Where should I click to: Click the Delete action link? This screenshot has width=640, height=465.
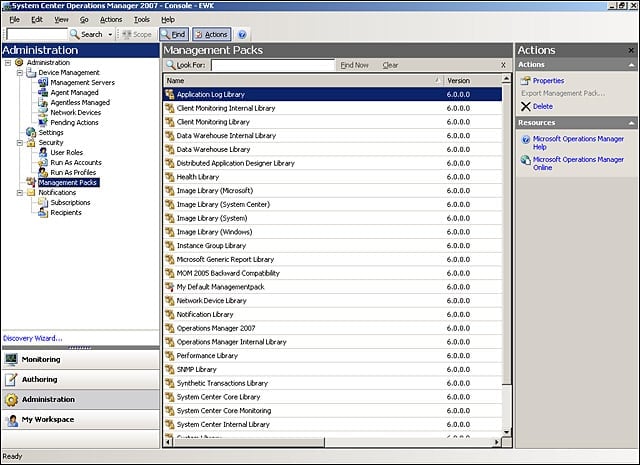(542, 107)
